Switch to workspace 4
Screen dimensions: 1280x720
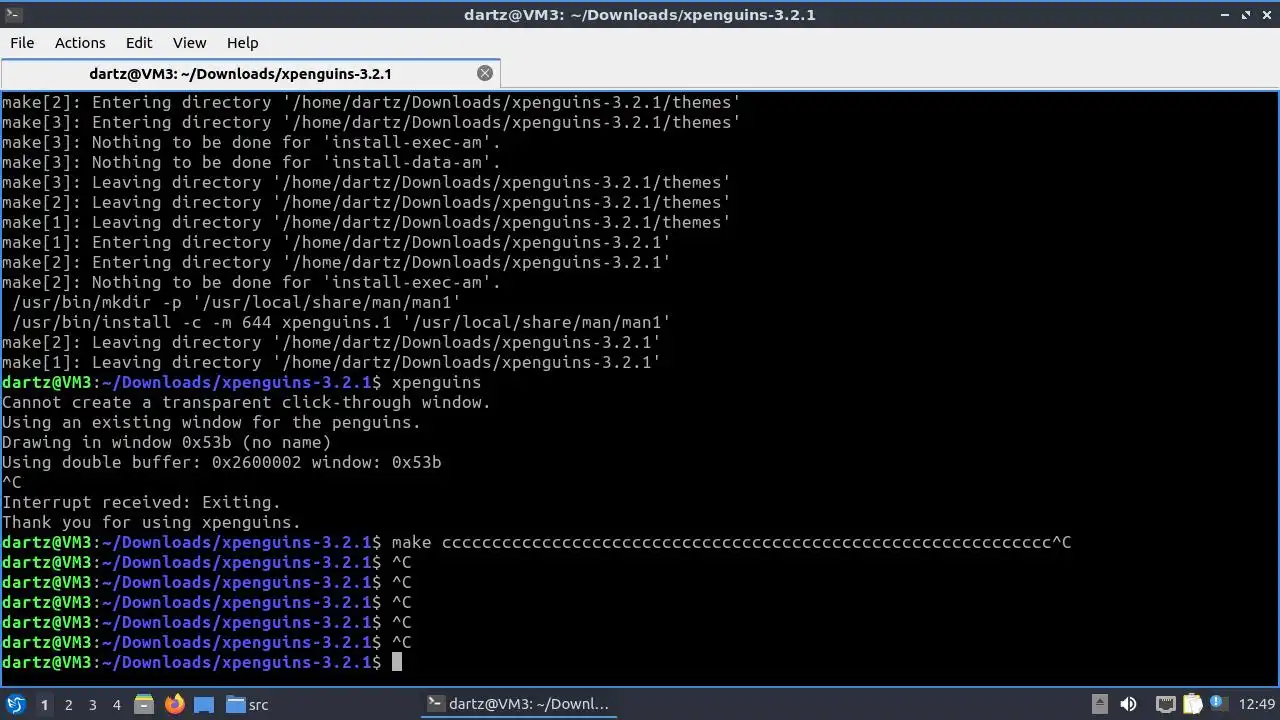click(x=116, y=704)
